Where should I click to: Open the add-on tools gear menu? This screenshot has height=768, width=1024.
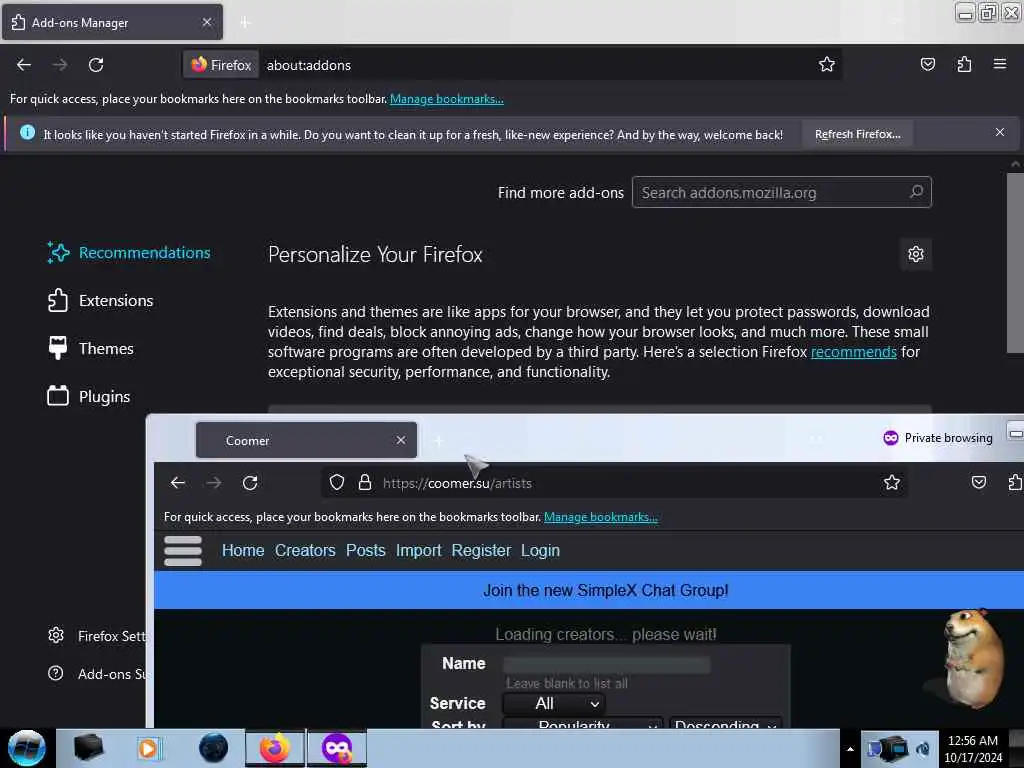(916, 254)
